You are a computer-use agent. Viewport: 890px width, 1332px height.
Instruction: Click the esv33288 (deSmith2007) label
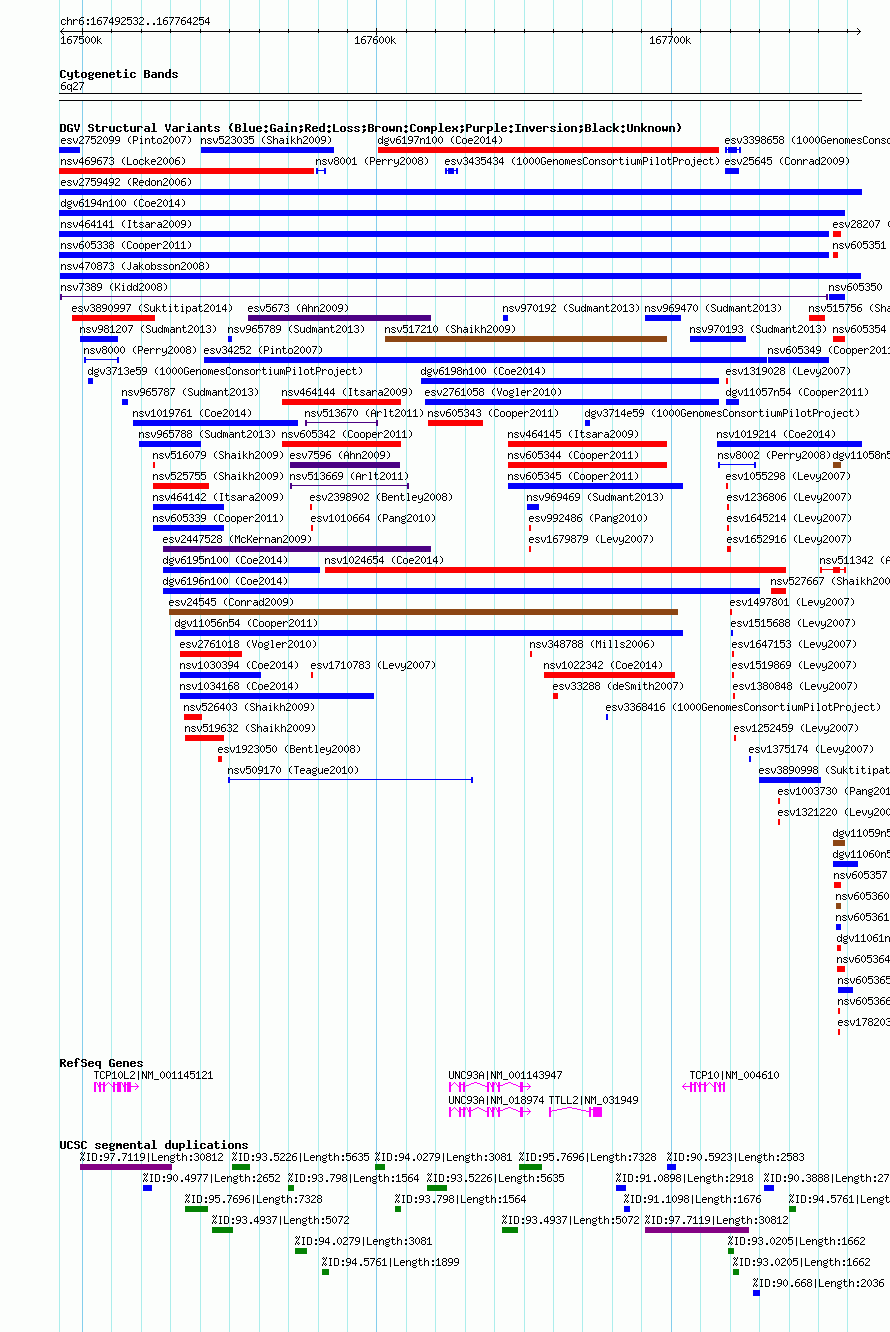click(618, 686)
